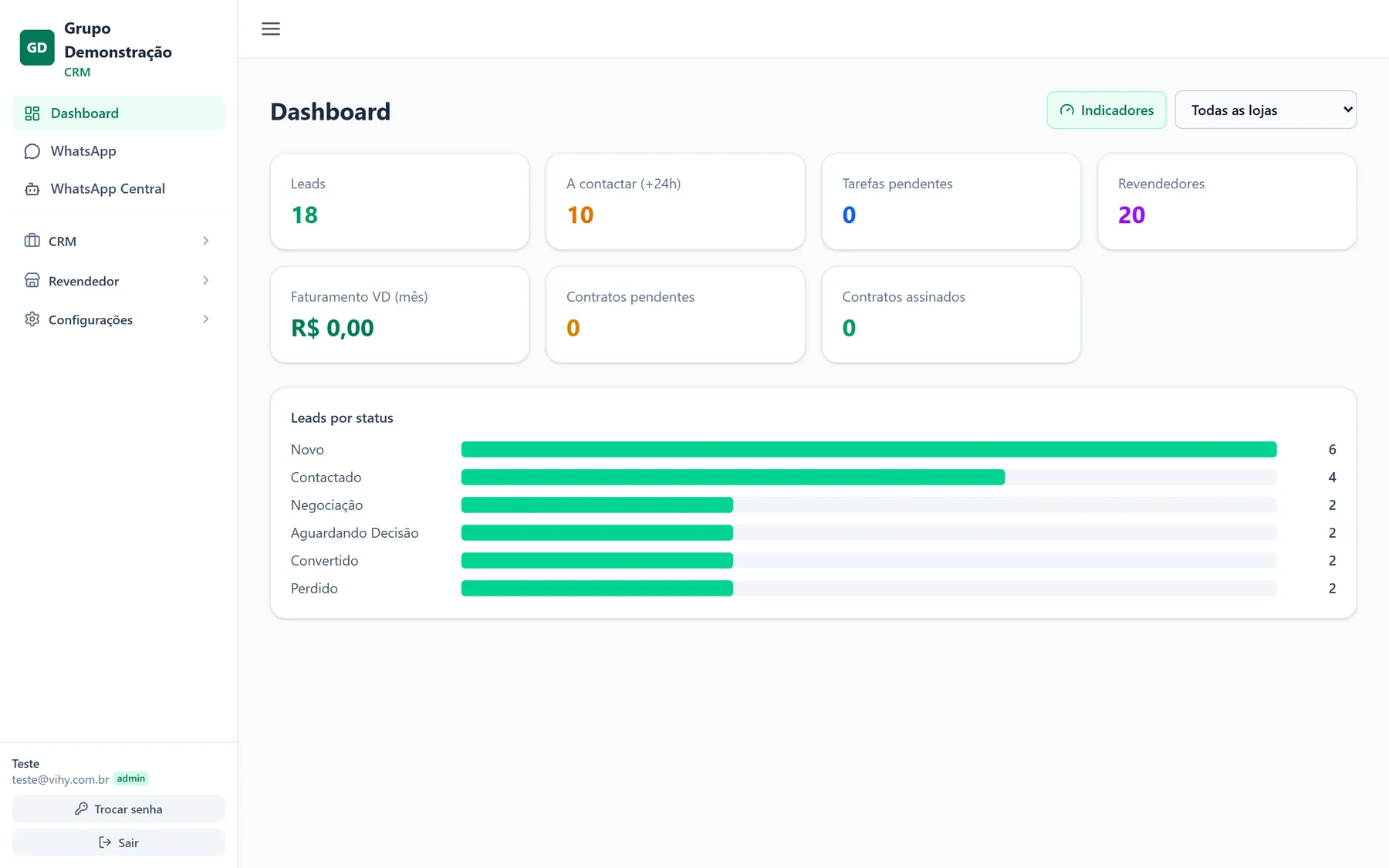Open the Leads card showing 18

point(400,201)
